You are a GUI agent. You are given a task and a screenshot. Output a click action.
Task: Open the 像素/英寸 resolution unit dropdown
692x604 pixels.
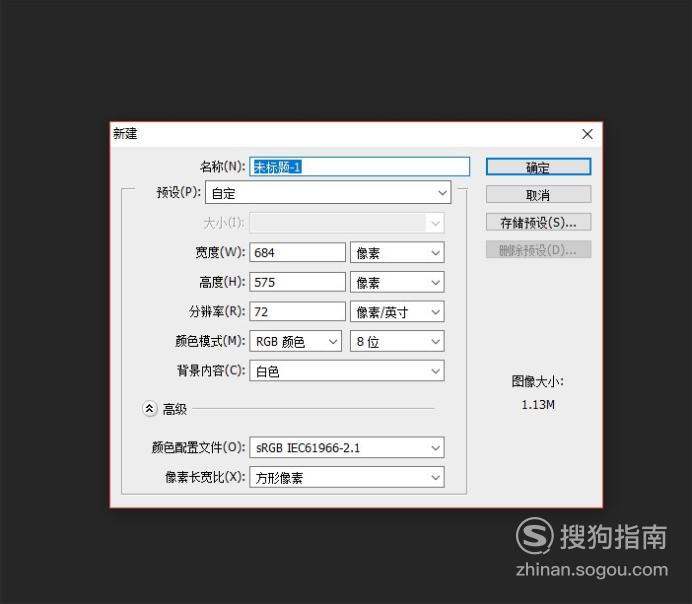(397, 311)
